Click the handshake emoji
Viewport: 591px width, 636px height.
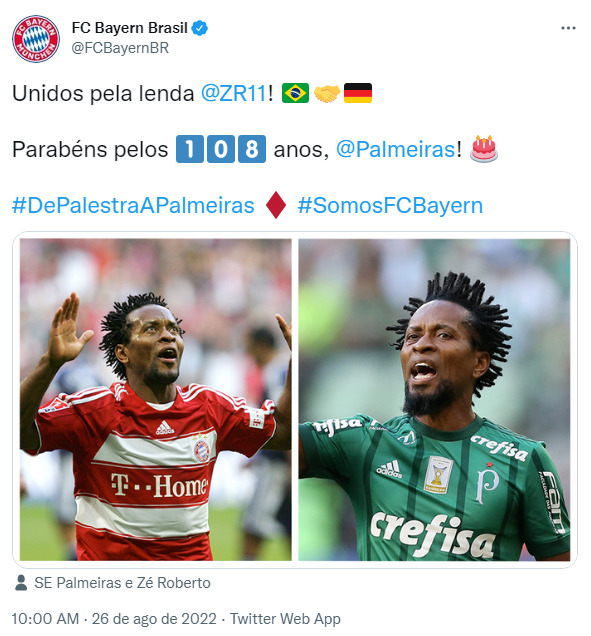point(327,94)
